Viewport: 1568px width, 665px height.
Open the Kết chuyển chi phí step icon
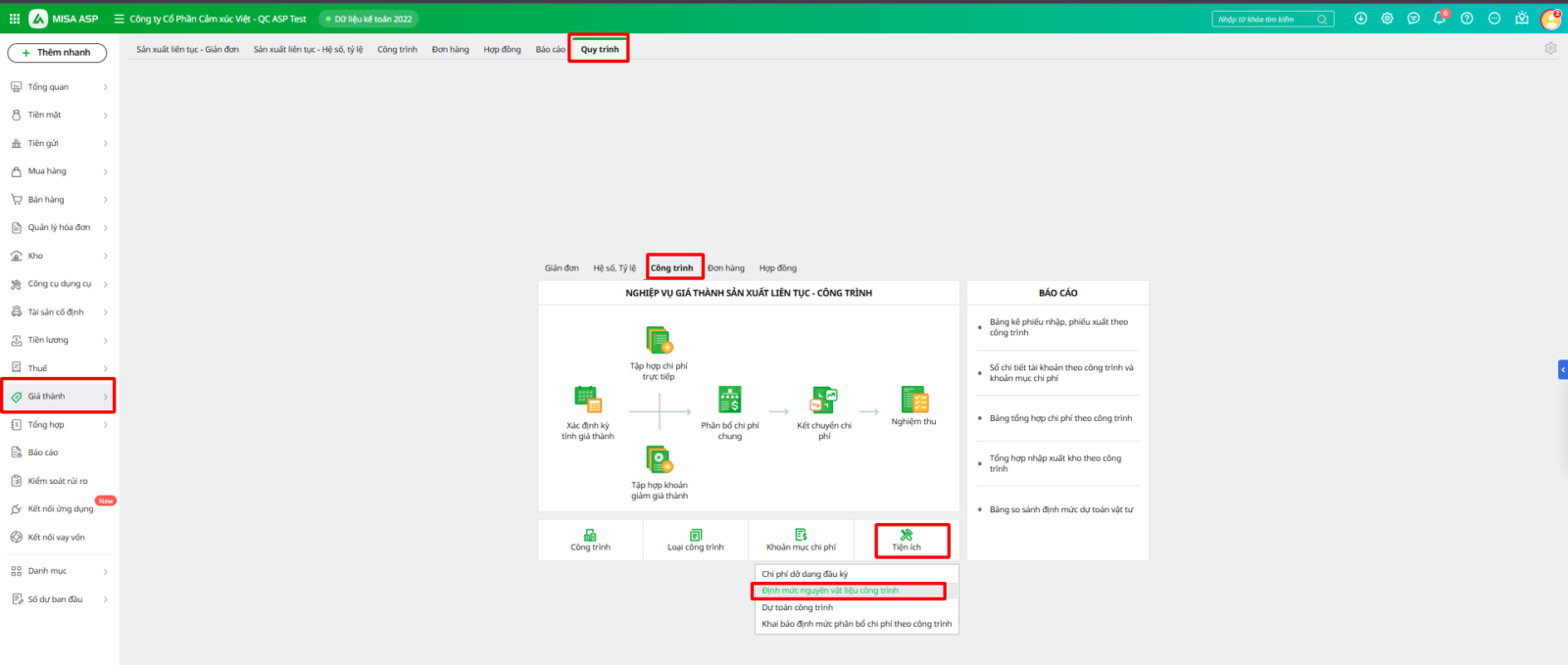pyautogui.click(x=823, y=400)
